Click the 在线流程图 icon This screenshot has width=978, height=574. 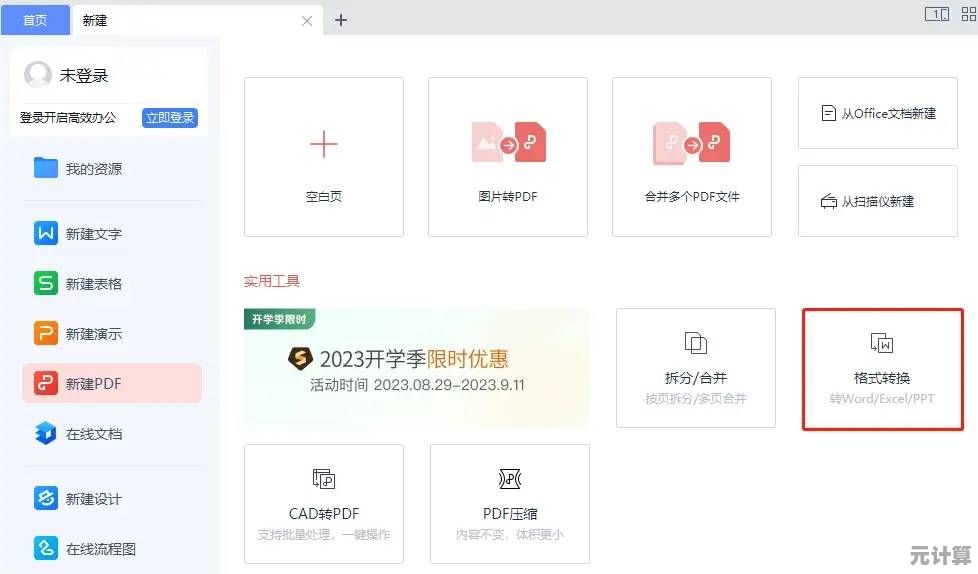pos(46,548)
